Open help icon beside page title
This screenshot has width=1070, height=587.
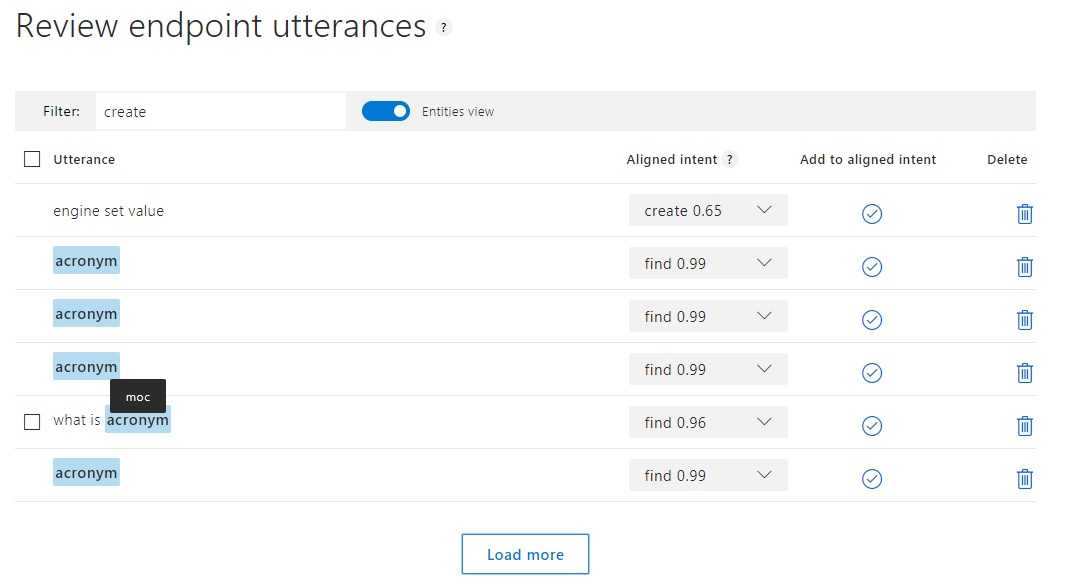point(444,28)
